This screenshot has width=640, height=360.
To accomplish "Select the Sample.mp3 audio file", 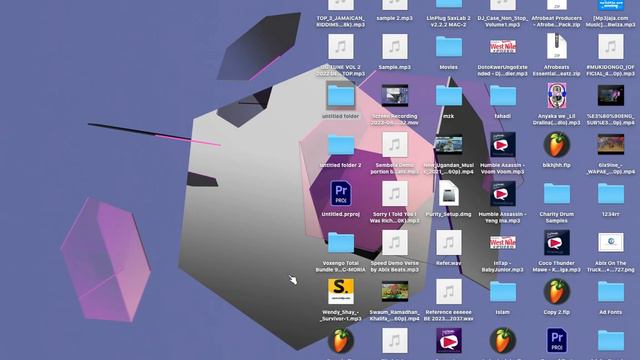I will (394, 47).
